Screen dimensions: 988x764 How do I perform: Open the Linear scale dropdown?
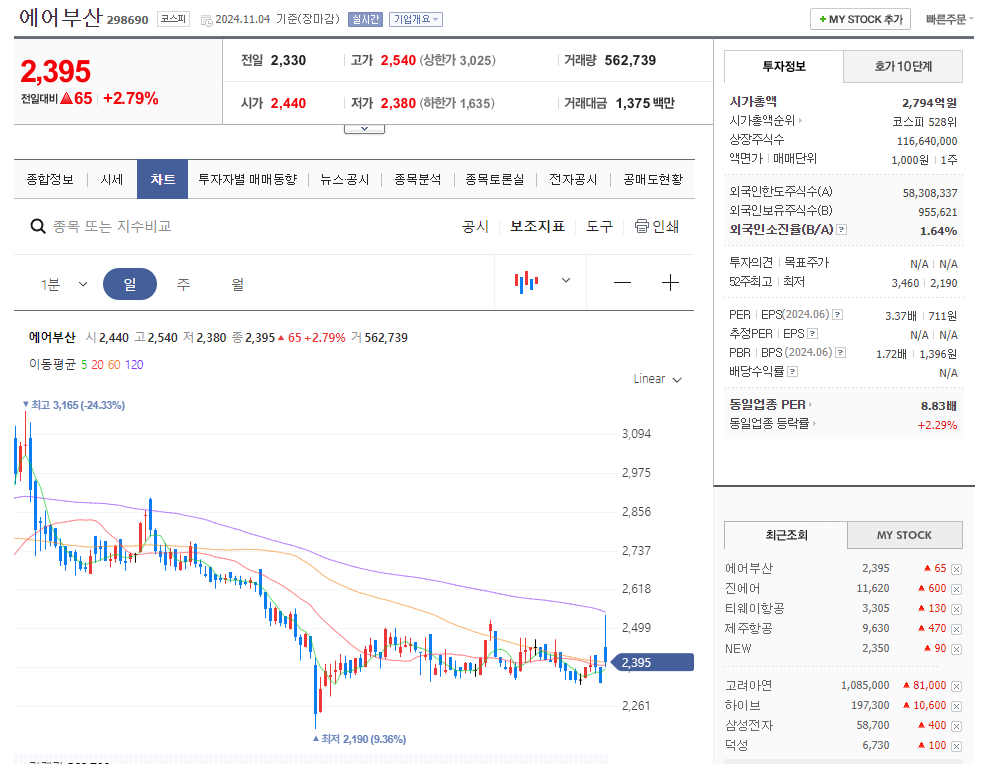point(657,379)
